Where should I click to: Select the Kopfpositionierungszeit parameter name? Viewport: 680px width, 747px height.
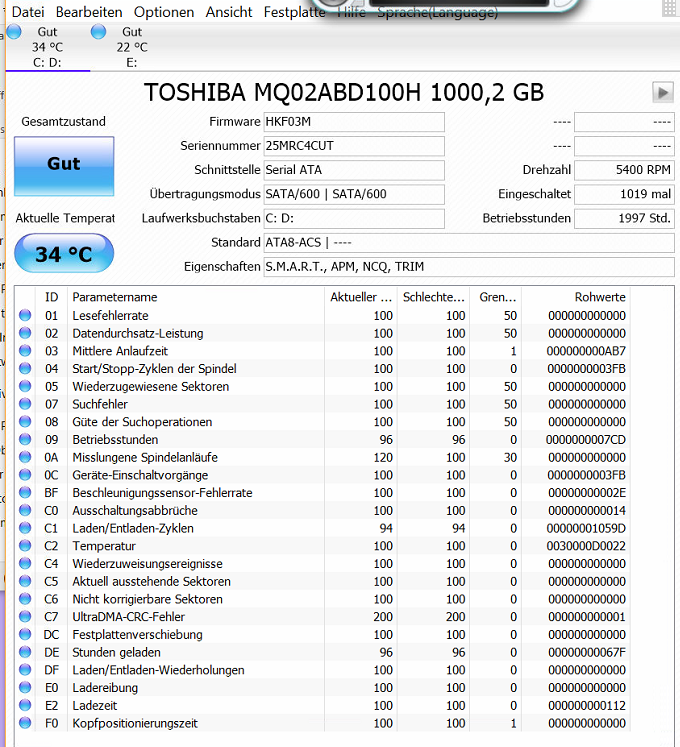(135, 723)
